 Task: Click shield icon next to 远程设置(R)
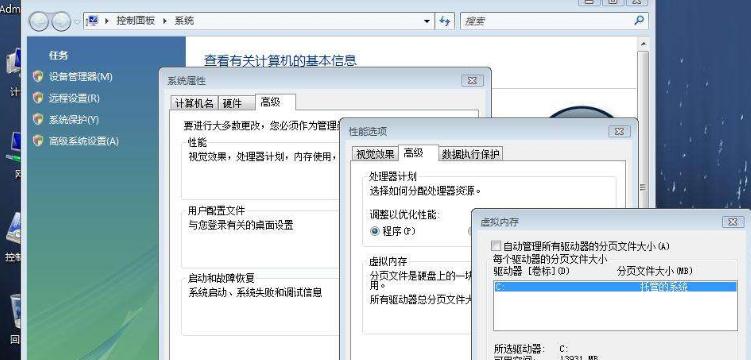tap(38, 98)
